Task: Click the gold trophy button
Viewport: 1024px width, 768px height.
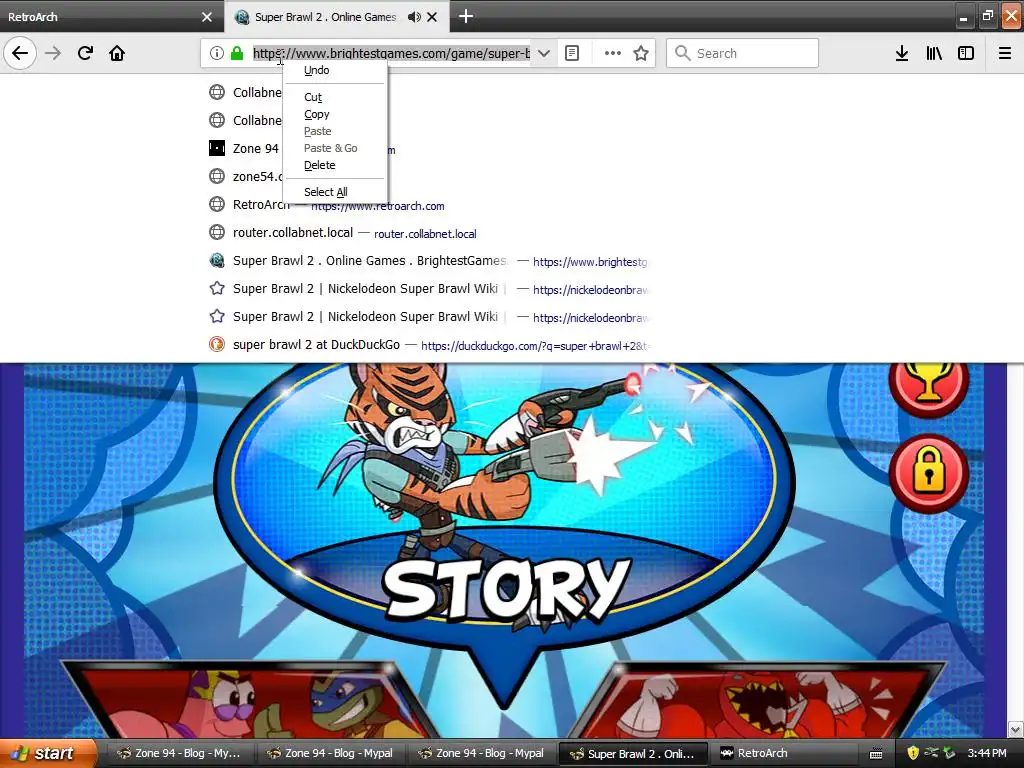Action: coord(928,385)
